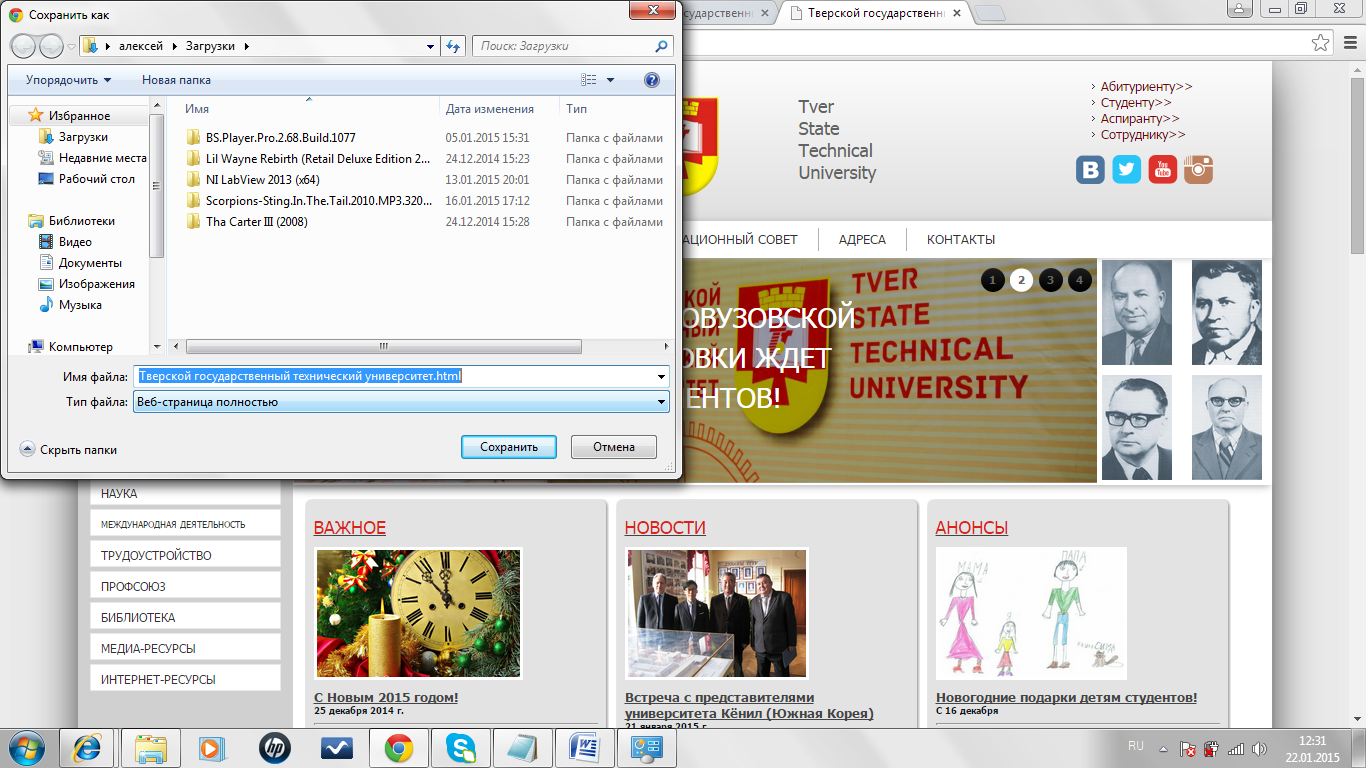
Task: Select slide 1 in banner carousel
Action: pyautogui.click(x=992, y=280)
